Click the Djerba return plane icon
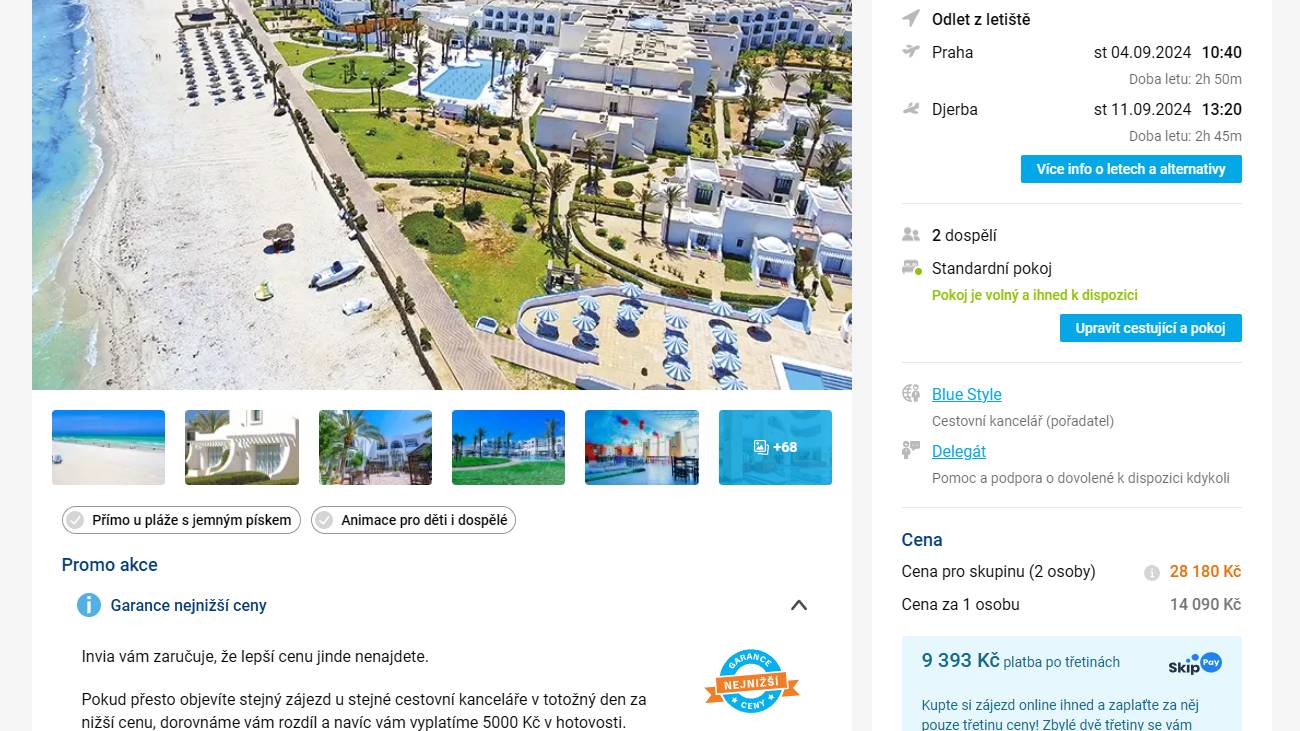 [x=910, y=108]
